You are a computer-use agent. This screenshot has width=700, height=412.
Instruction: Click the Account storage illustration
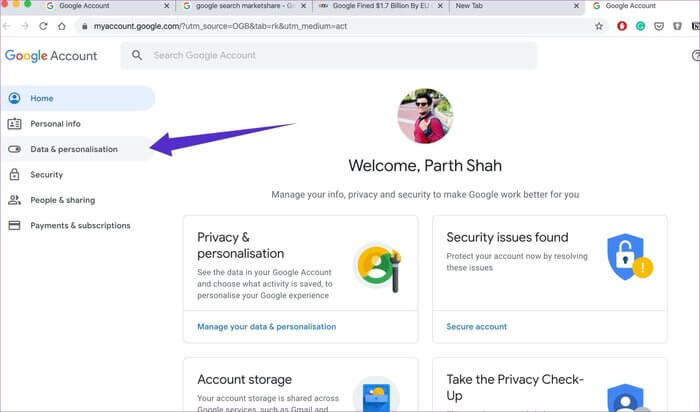(x=376, y=395)
